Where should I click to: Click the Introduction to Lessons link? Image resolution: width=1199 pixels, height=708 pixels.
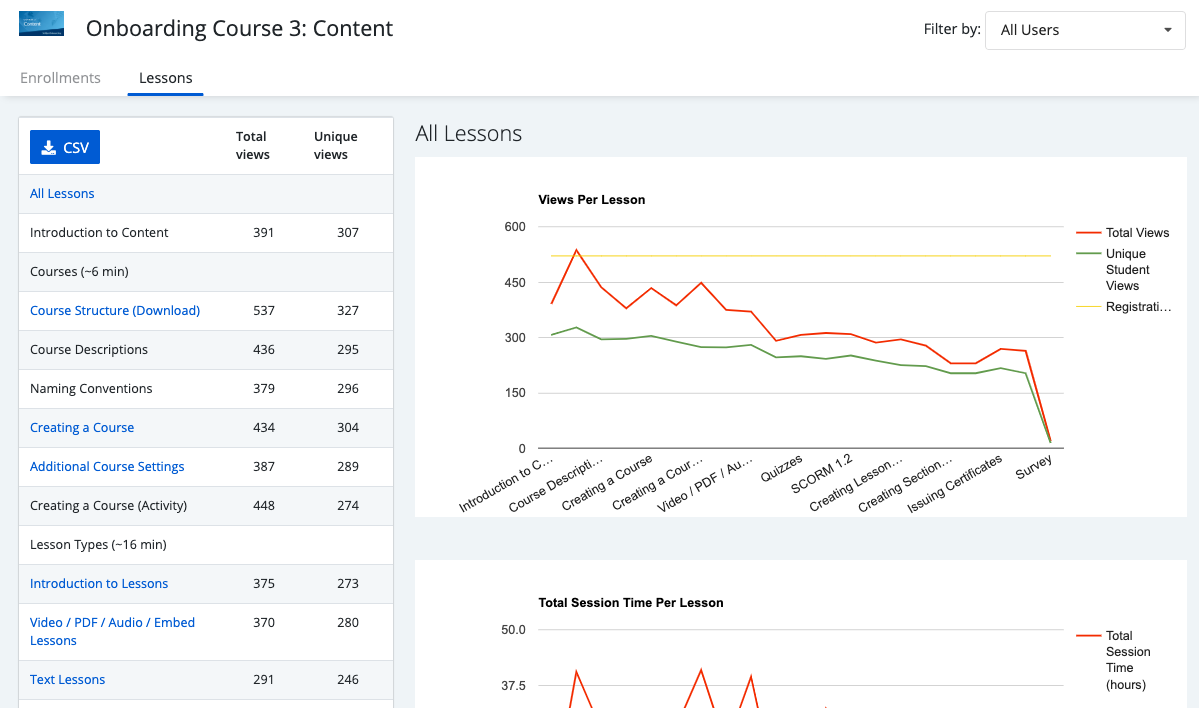pos(99,584)
